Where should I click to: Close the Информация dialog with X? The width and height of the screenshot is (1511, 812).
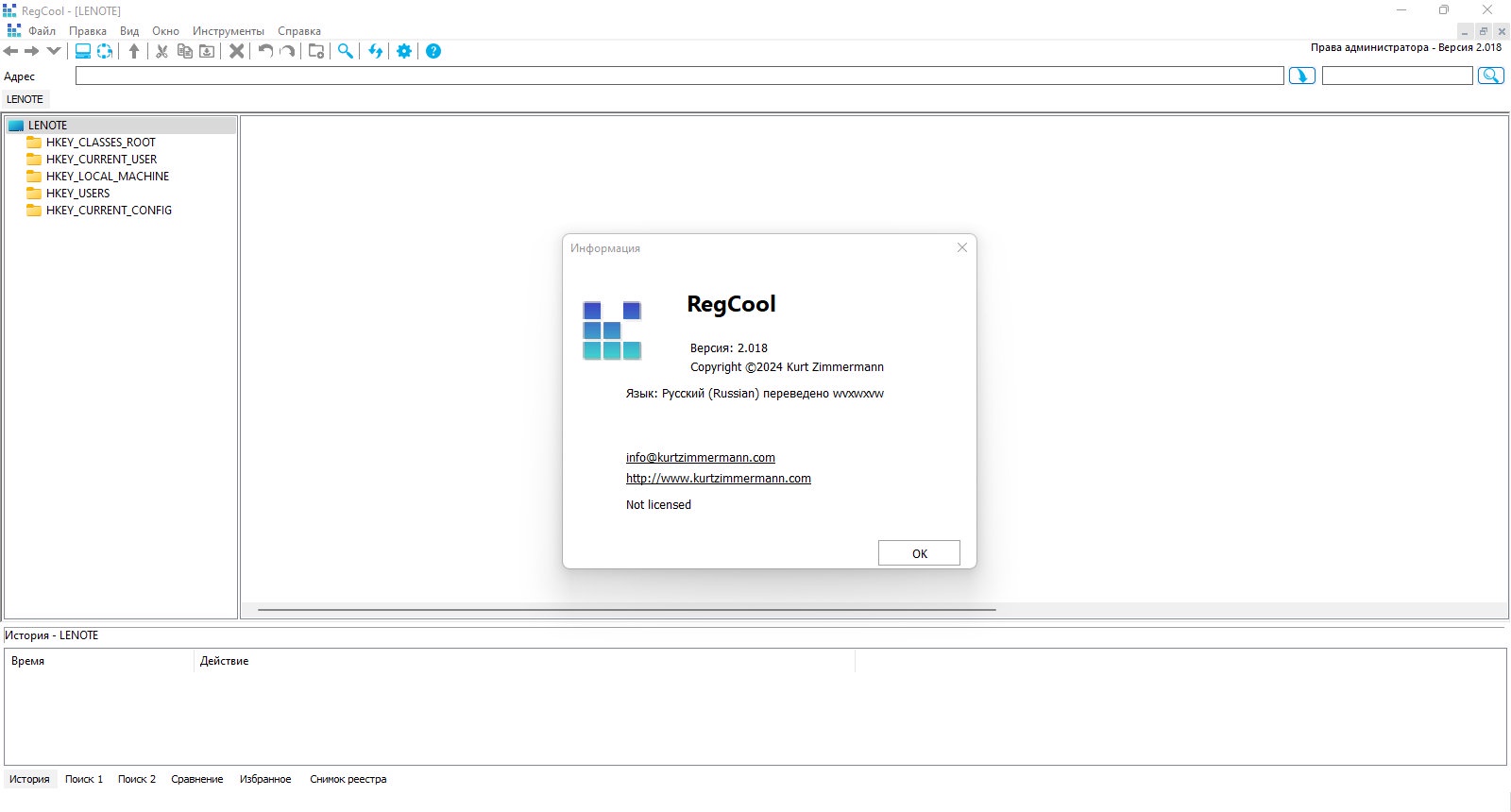pyautogui.click(x=961, y=247)
